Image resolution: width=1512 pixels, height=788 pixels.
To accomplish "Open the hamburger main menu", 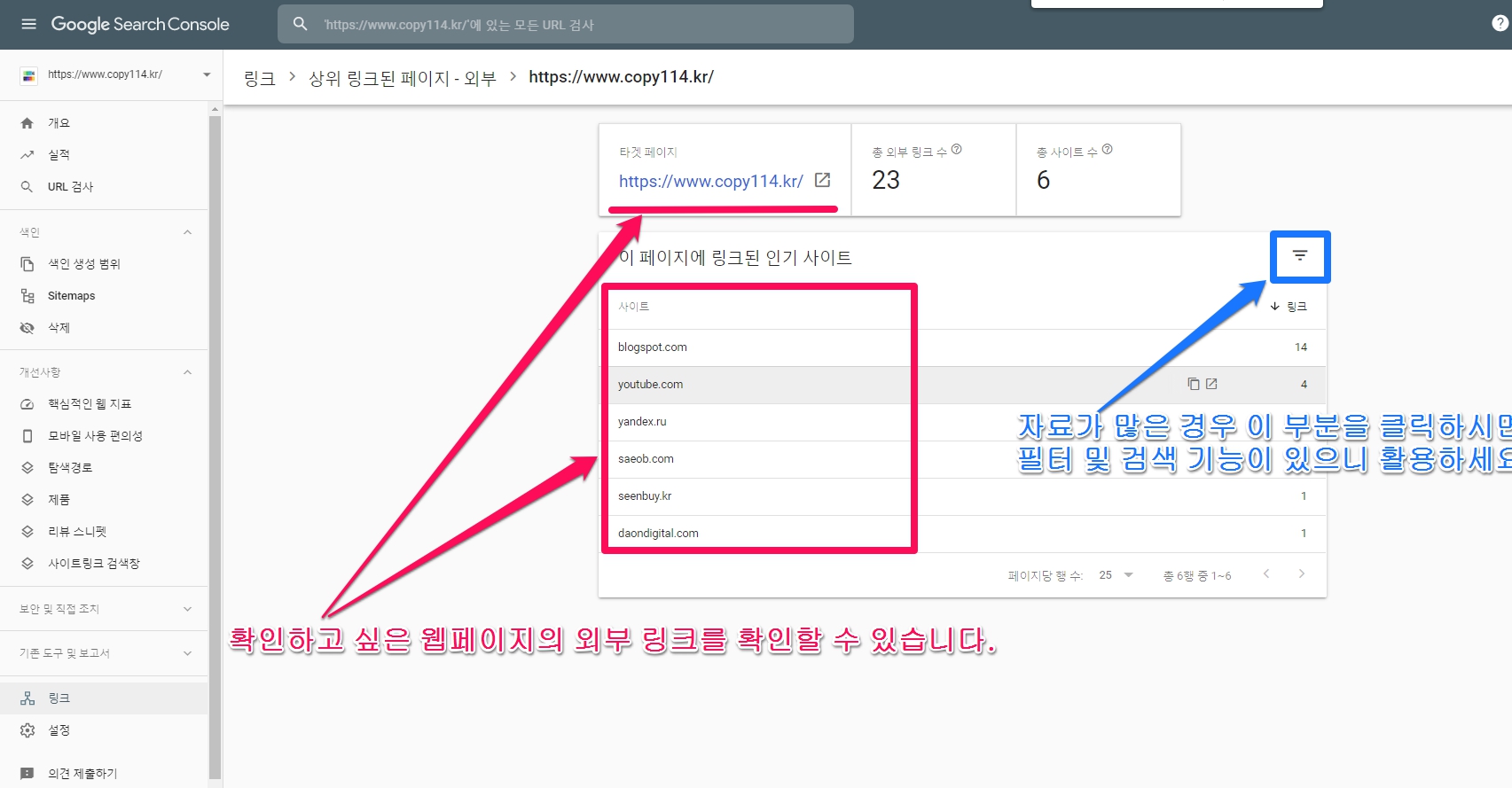I will coord(29,24).
